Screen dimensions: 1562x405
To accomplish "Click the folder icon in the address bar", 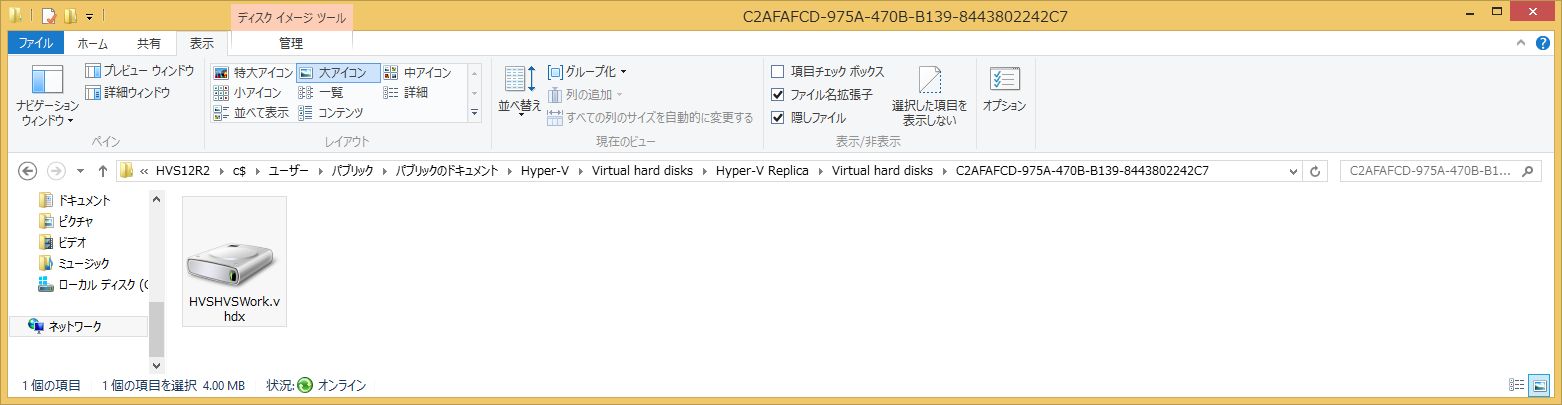I will click(x=127, y=171).
